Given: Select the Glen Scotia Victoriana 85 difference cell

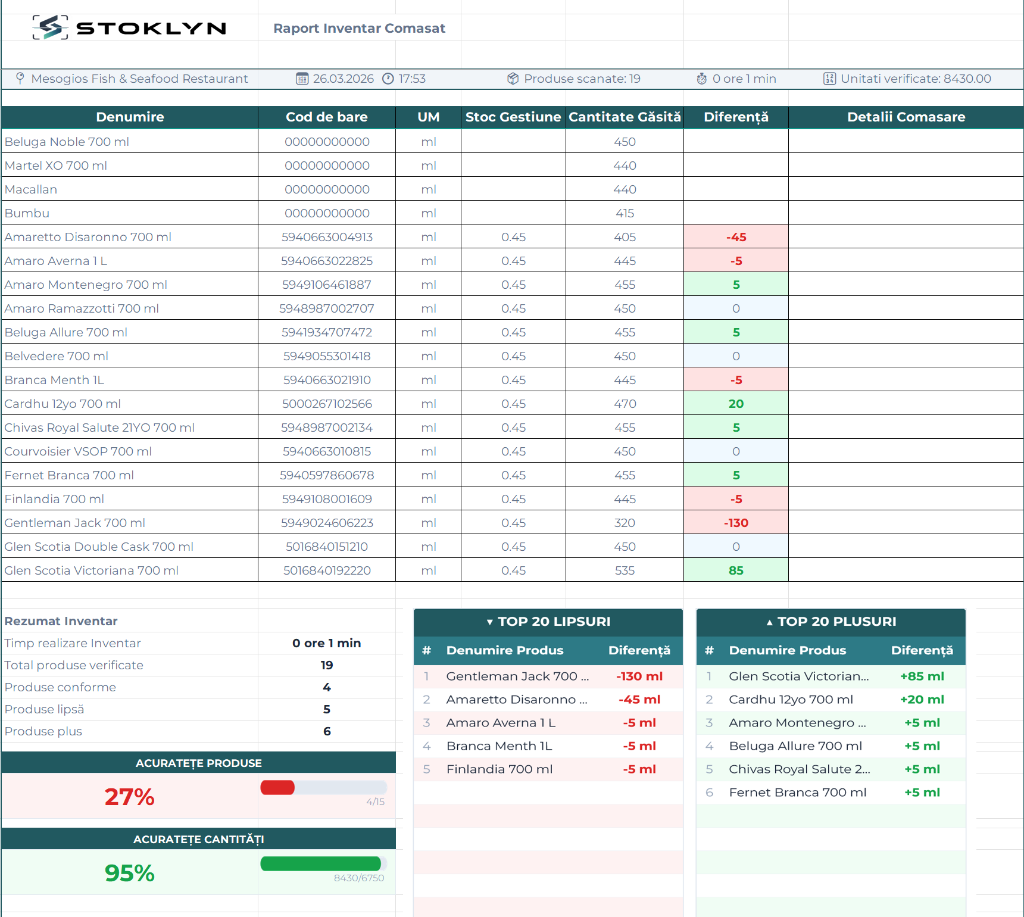Looking at the screenshot, I should [736, 570].
